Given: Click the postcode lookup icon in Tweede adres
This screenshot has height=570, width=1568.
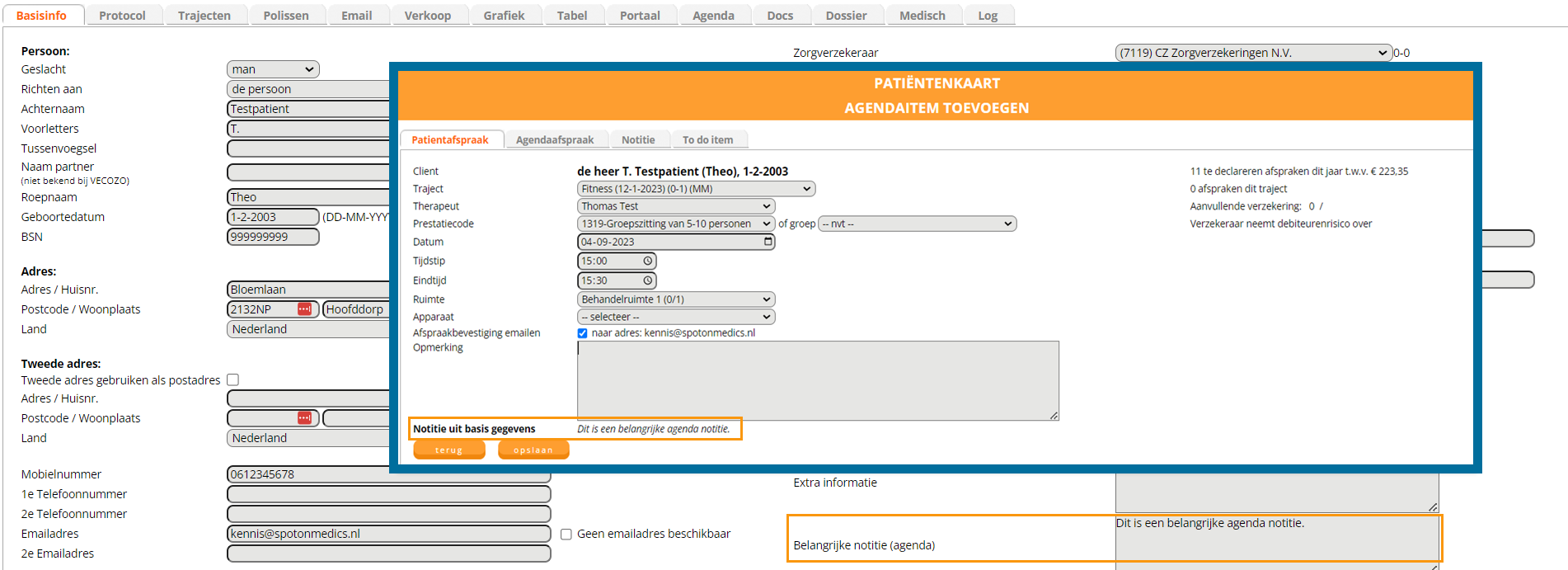Looking at the screenshot, I should point(304,418).
